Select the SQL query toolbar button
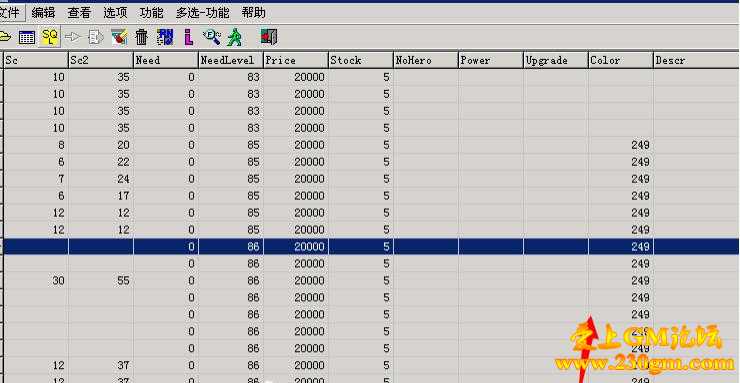 tap(50, 36)
